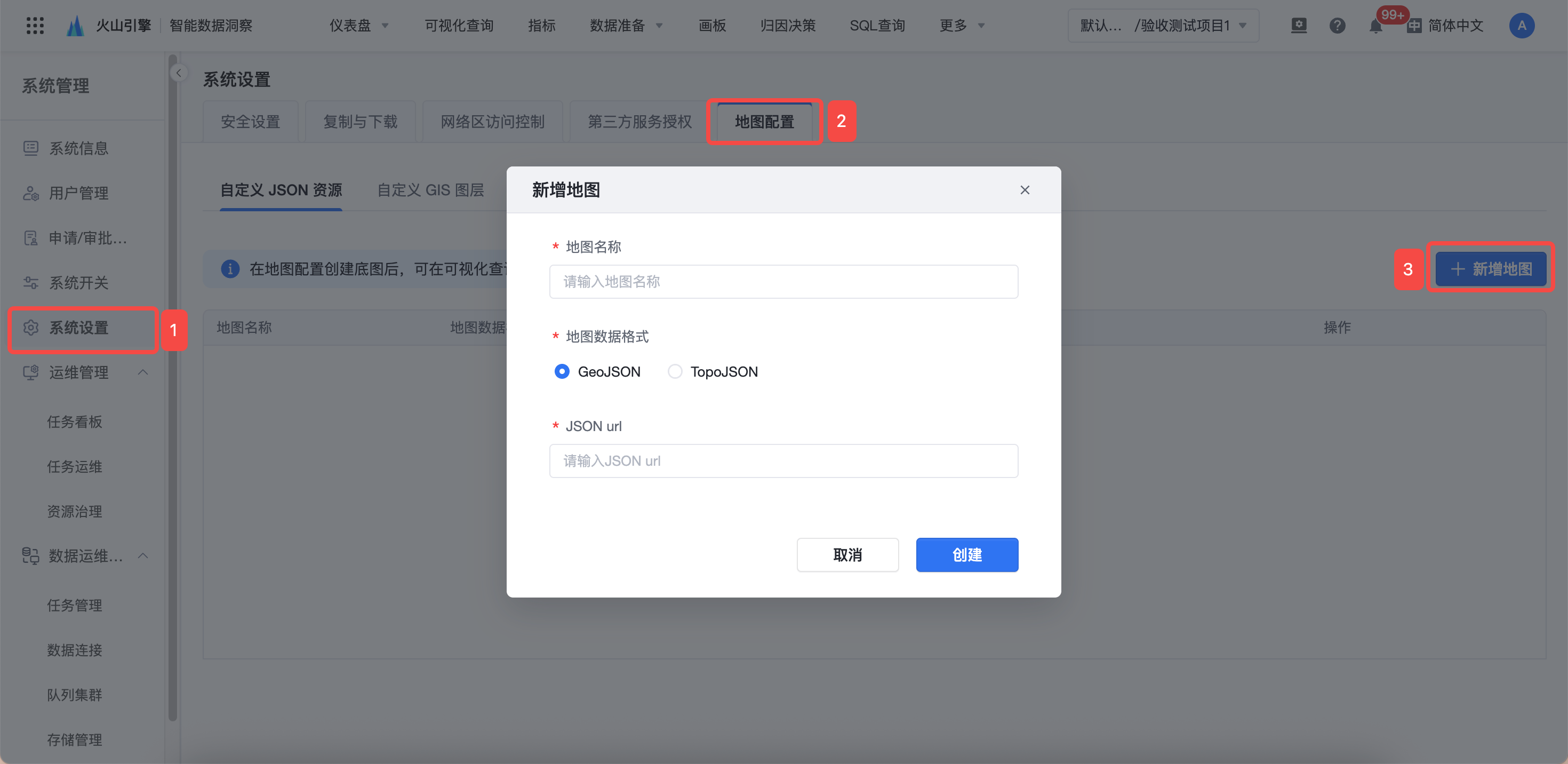Open the notifications bell
Viewport: 1568px width, 764px height.
(x=1375, y=26)
